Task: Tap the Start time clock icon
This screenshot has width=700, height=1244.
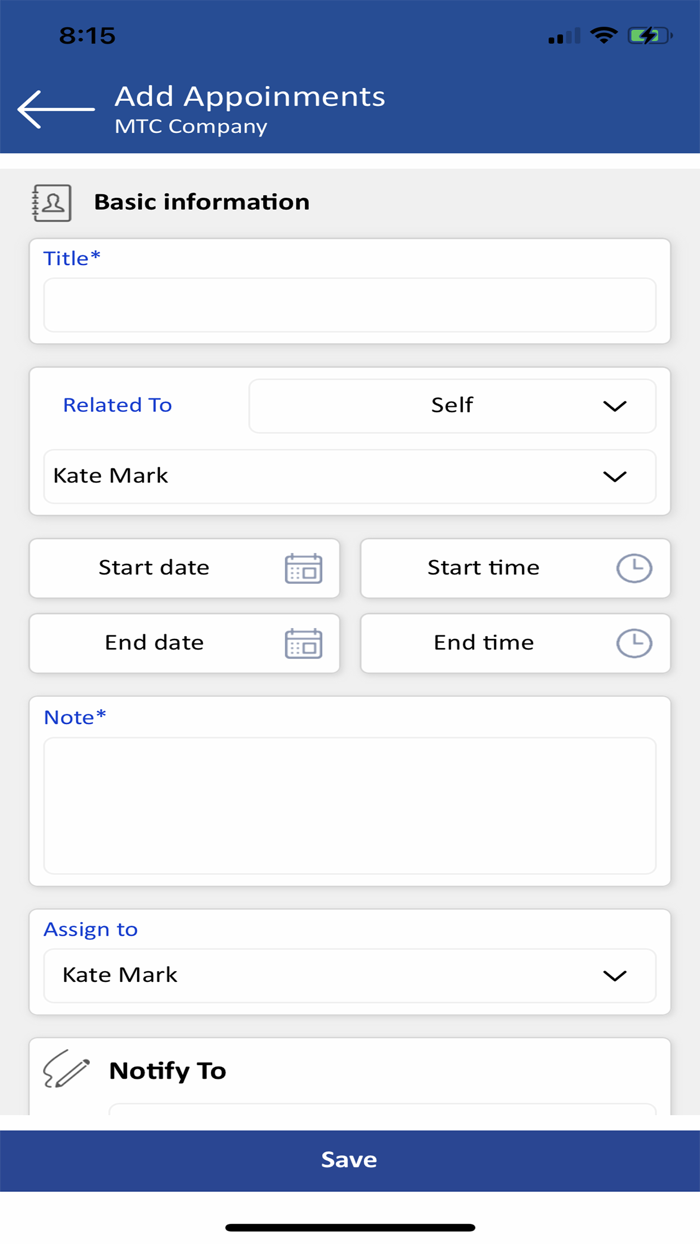Action: pyautogui.click(x=634, y=568)
